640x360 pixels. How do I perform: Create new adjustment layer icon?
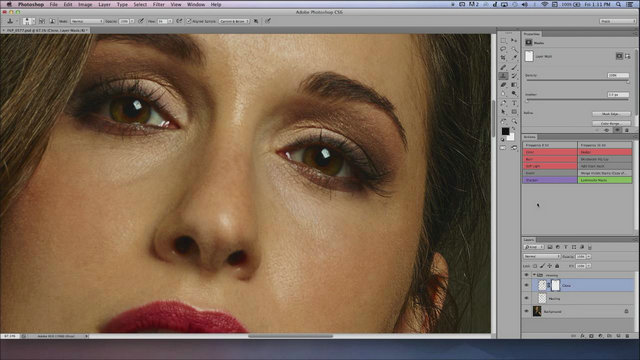pyautogui.click(x=600, y=336)
